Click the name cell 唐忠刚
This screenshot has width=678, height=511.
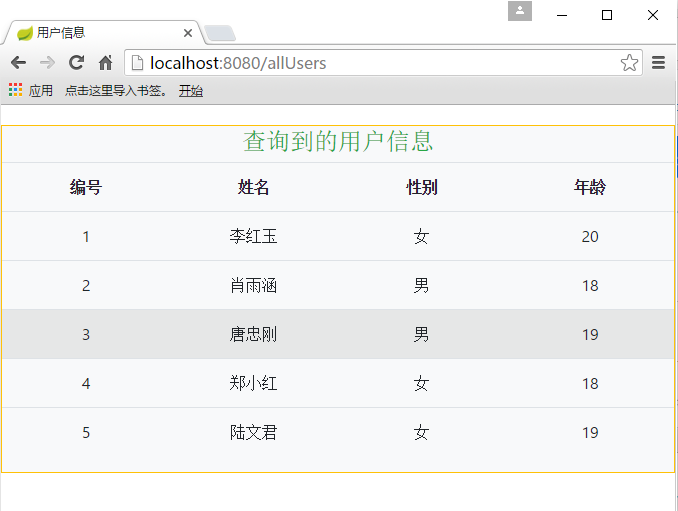[x=253, y=334]
